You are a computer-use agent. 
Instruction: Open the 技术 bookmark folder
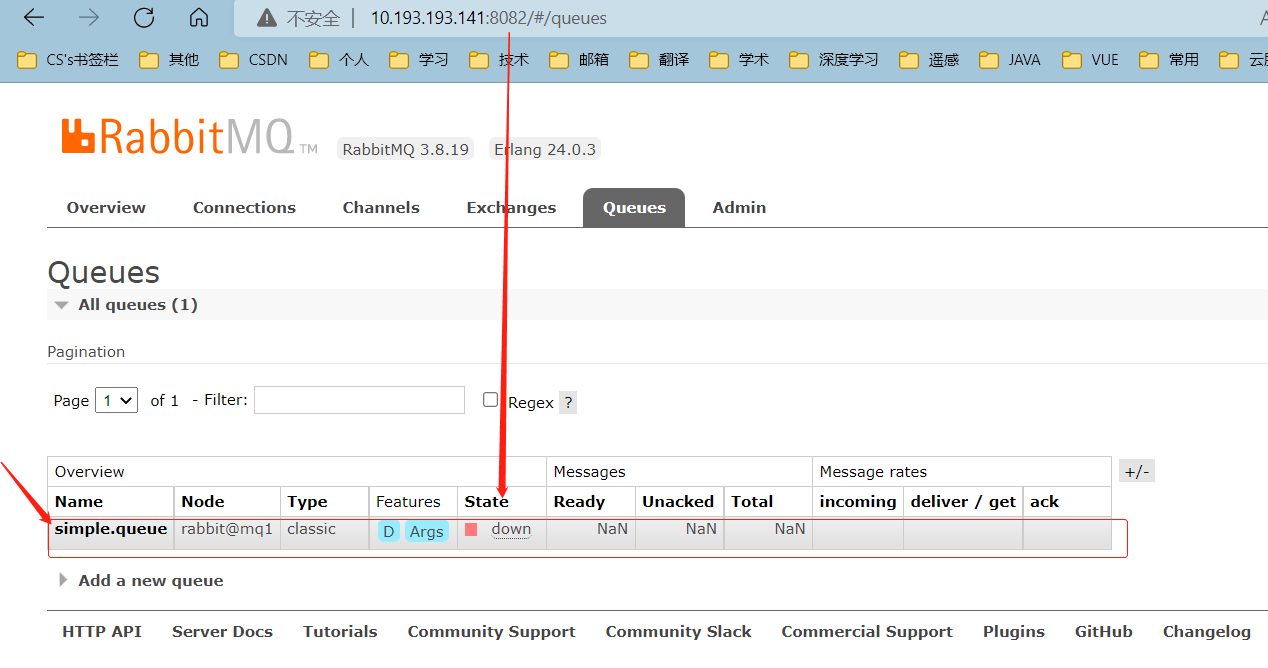pyautogui.click(x=500, y=60)
